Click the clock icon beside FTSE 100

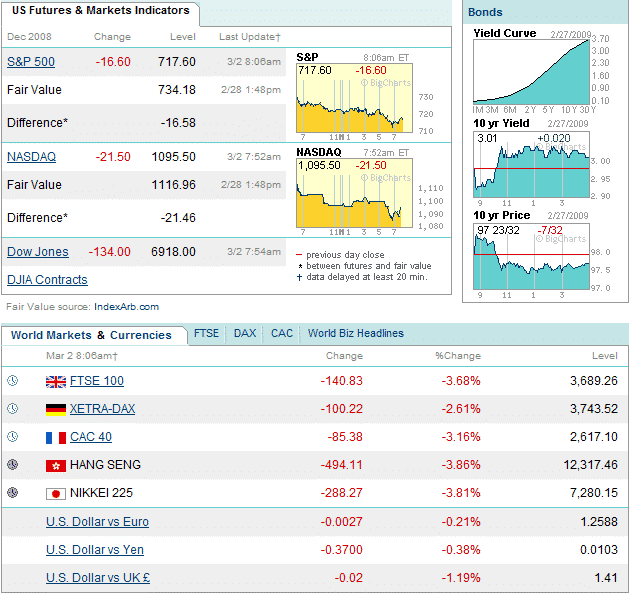[13, 381]
